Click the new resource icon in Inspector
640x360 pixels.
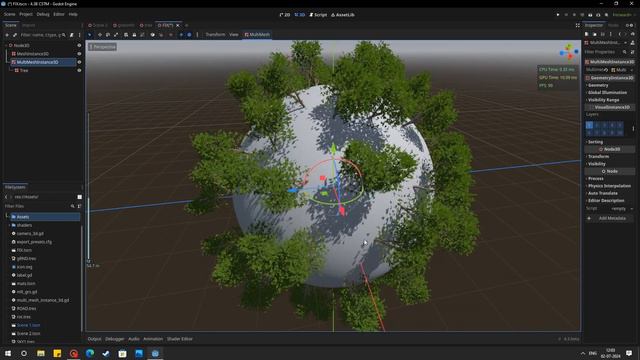click(x=587, y=34)
